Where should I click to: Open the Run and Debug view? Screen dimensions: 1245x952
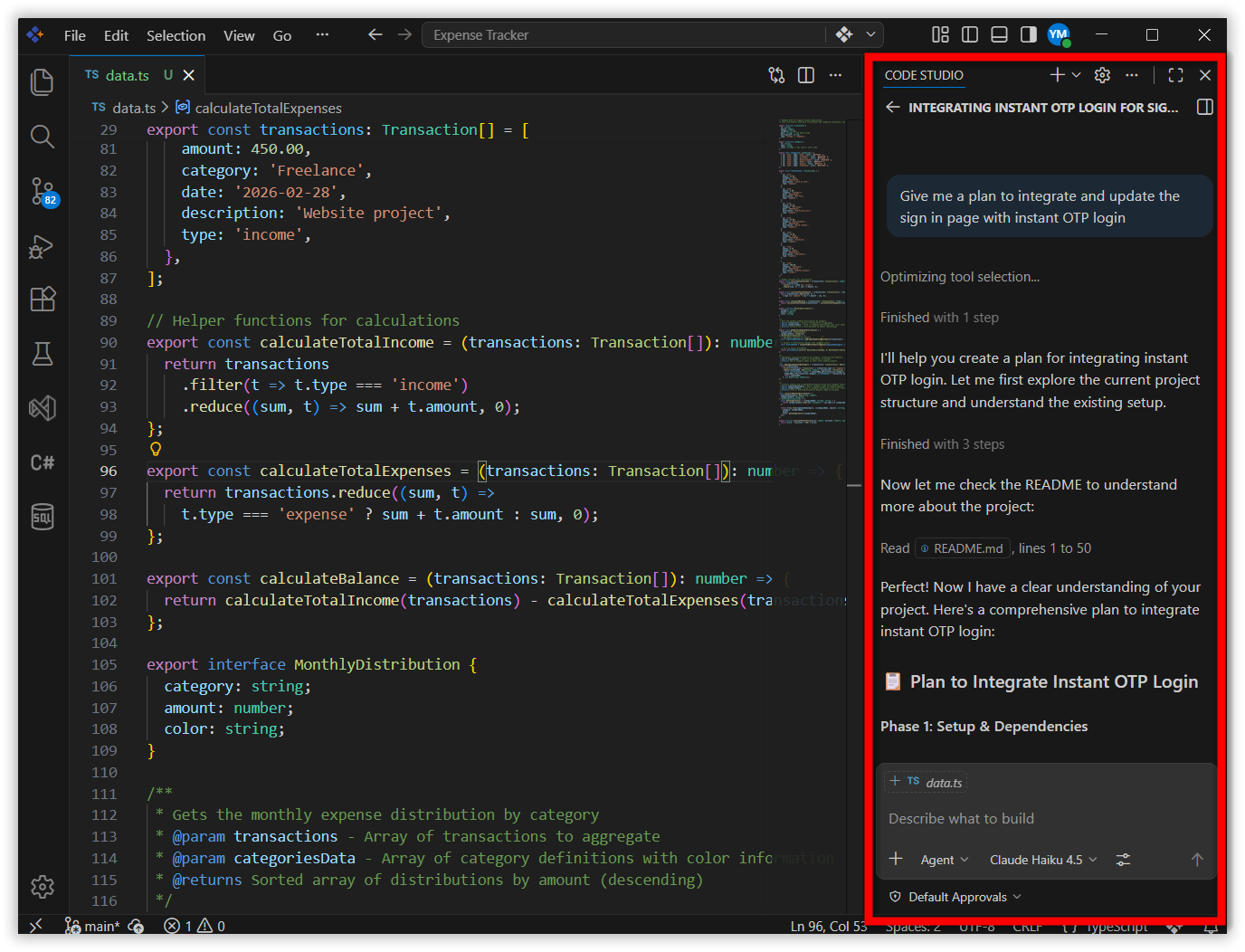click(43, 246)
